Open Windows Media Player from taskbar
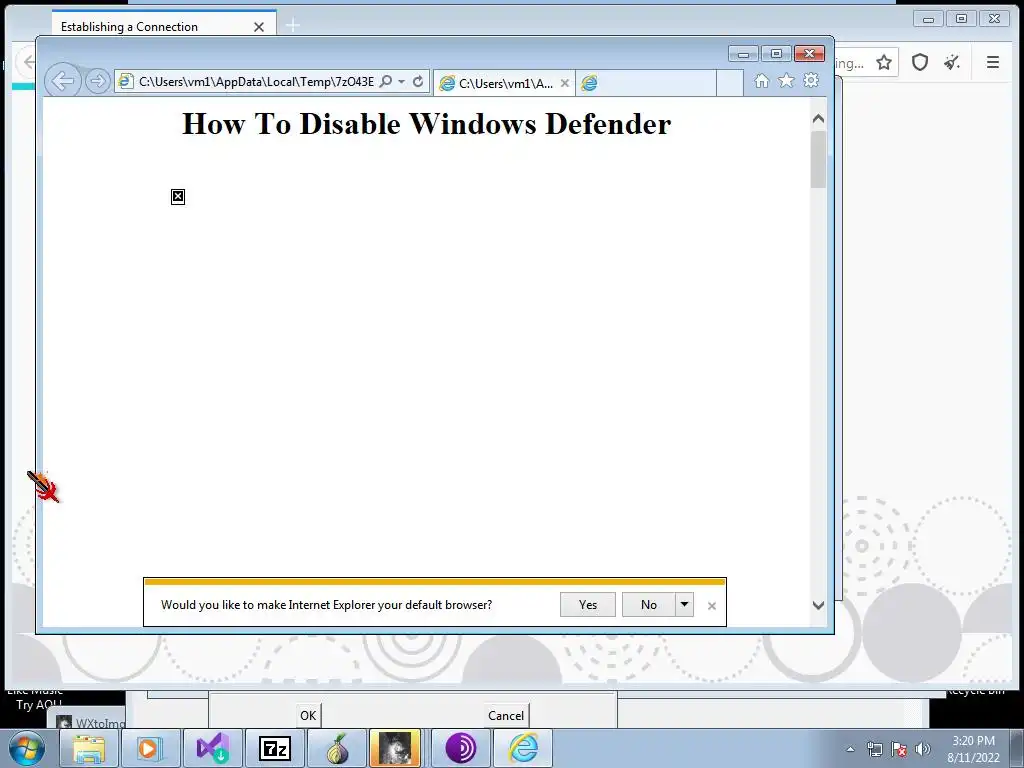Image resolution: width=1024 pixels, height=768 pixels. [x=150, y=748]
